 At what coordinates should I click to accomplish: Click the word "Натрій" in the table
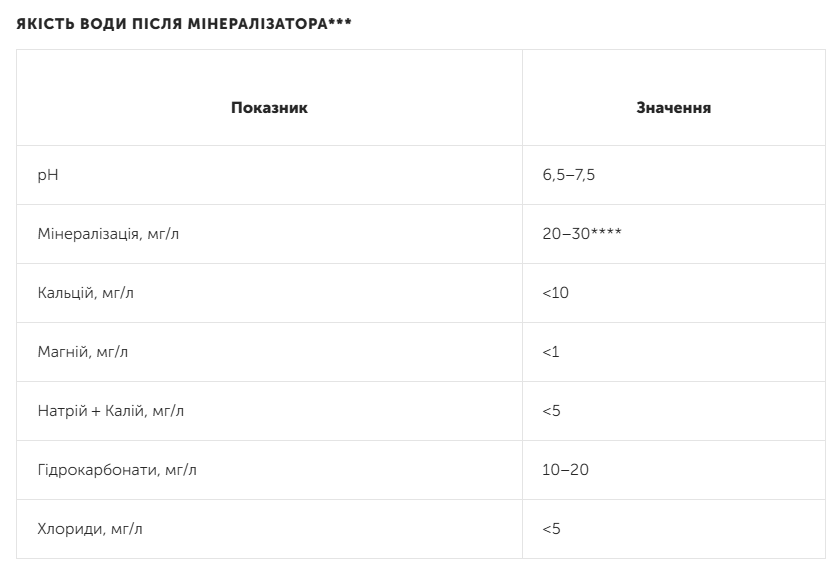click(x=59, y=411)
